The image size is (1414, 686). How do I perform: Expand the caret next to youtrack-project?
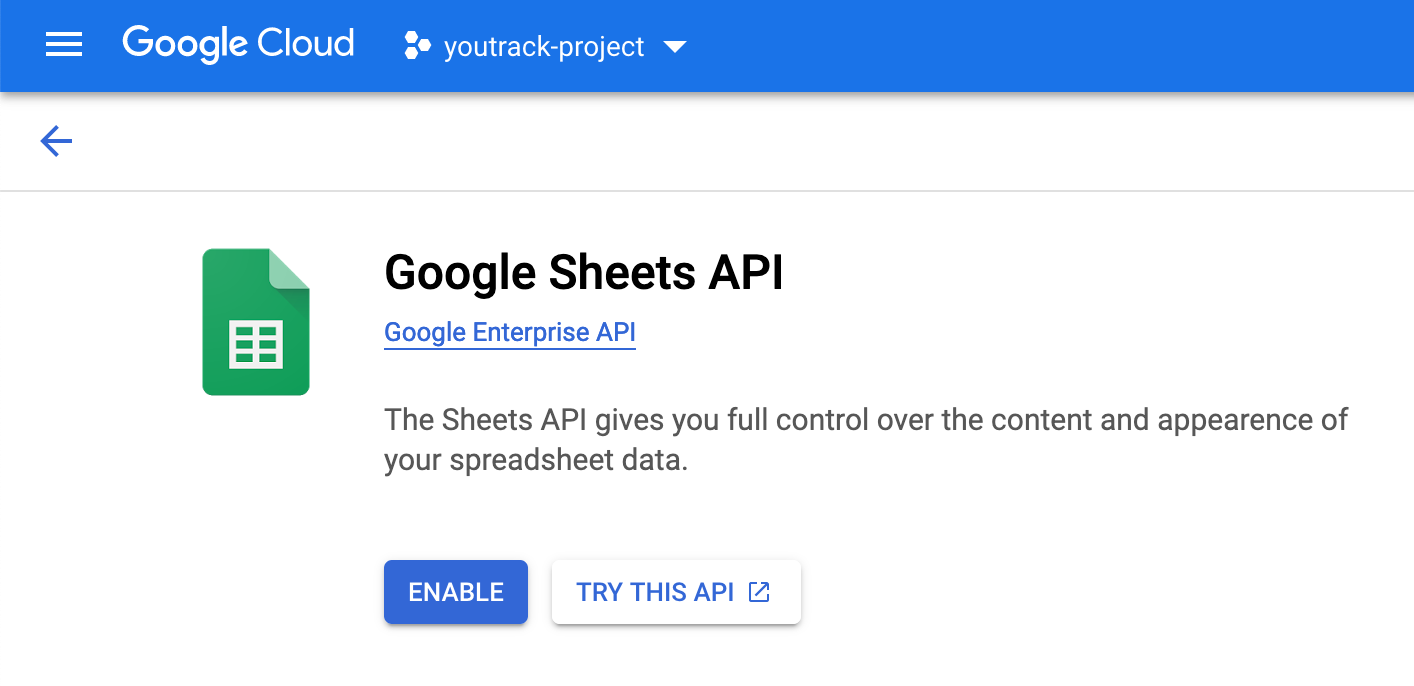pos(676,46)
